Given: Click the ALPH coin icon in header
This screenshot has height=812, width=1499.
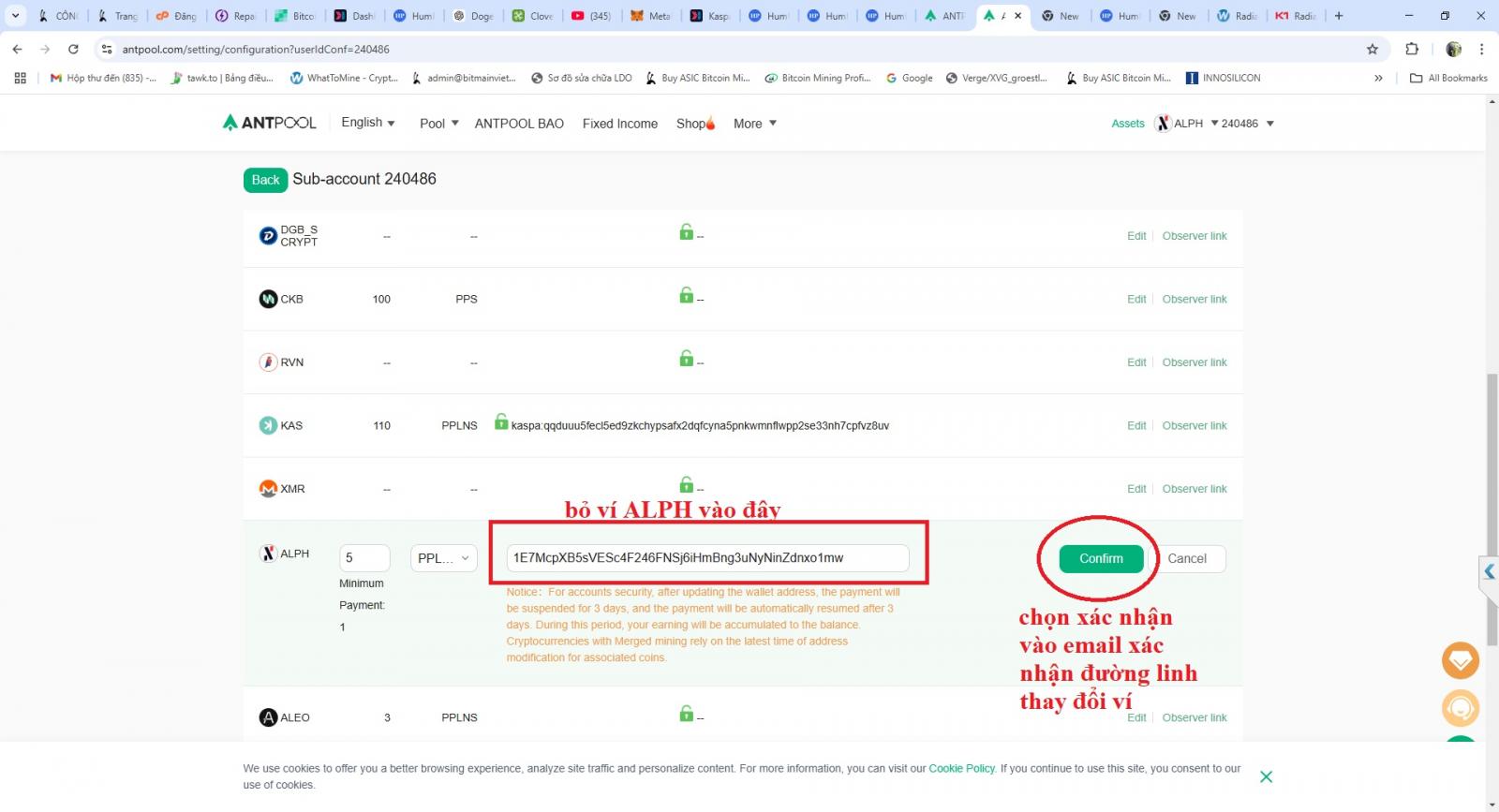Looking at the screenshot, I should point(1163,124).
